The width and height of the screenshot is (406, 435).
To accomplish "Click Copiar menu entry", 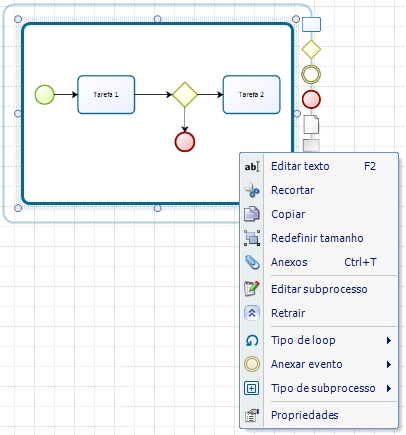I will [319, 214].
